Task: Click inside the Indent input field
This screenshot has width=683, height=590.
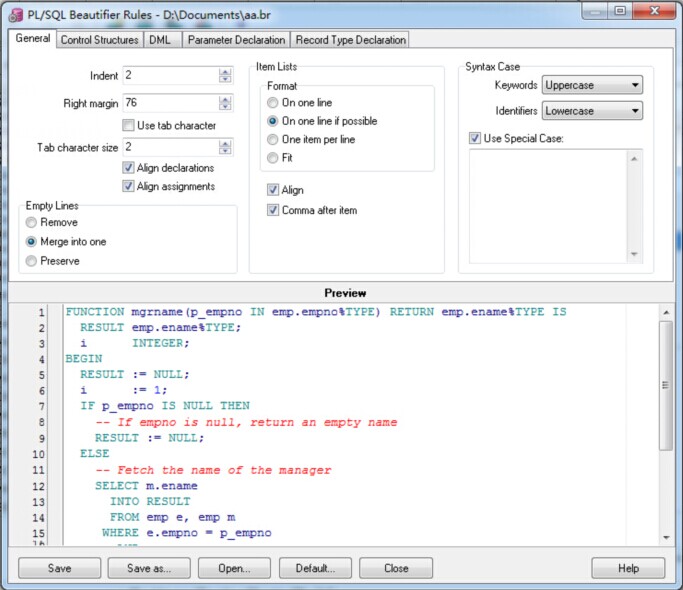Action: (171, 75)
